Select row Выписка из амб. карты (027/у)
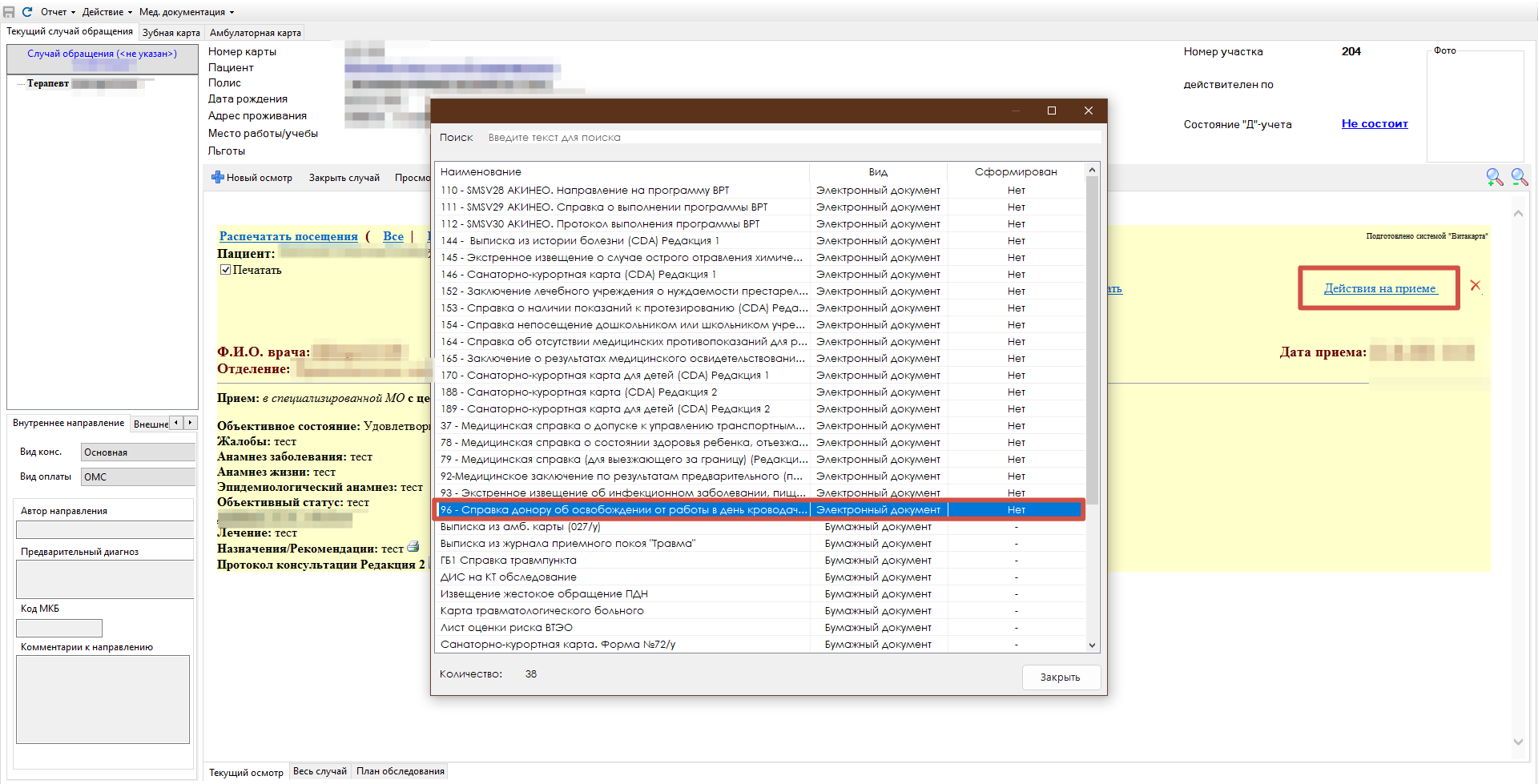The width and height of the screenshot is (1538, 784). point(759,526)
